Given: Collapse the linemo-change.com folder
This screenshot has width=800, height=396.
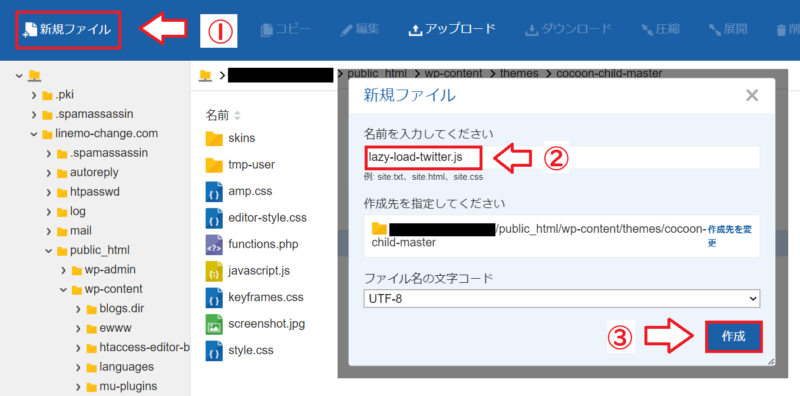Looking at the screenshot, I should [34, 134].
